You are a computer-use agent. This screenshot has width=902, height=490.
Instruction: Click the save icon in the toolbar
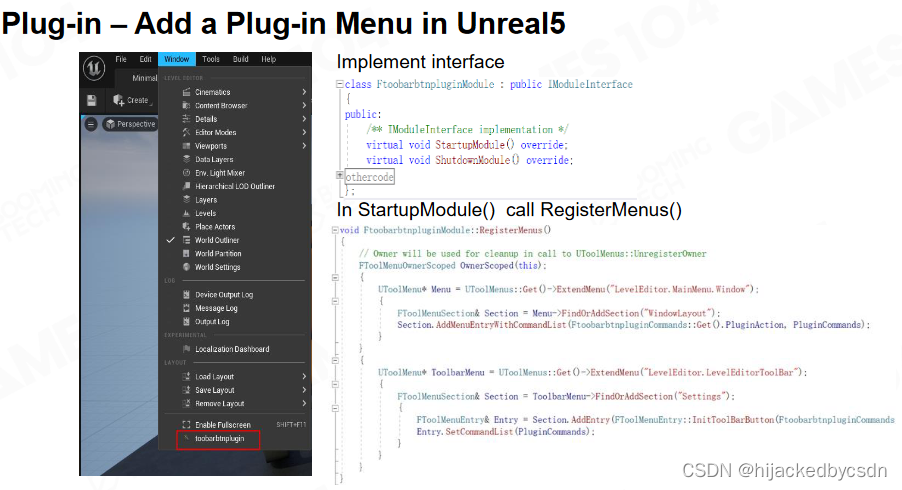(x=91, y=101)
